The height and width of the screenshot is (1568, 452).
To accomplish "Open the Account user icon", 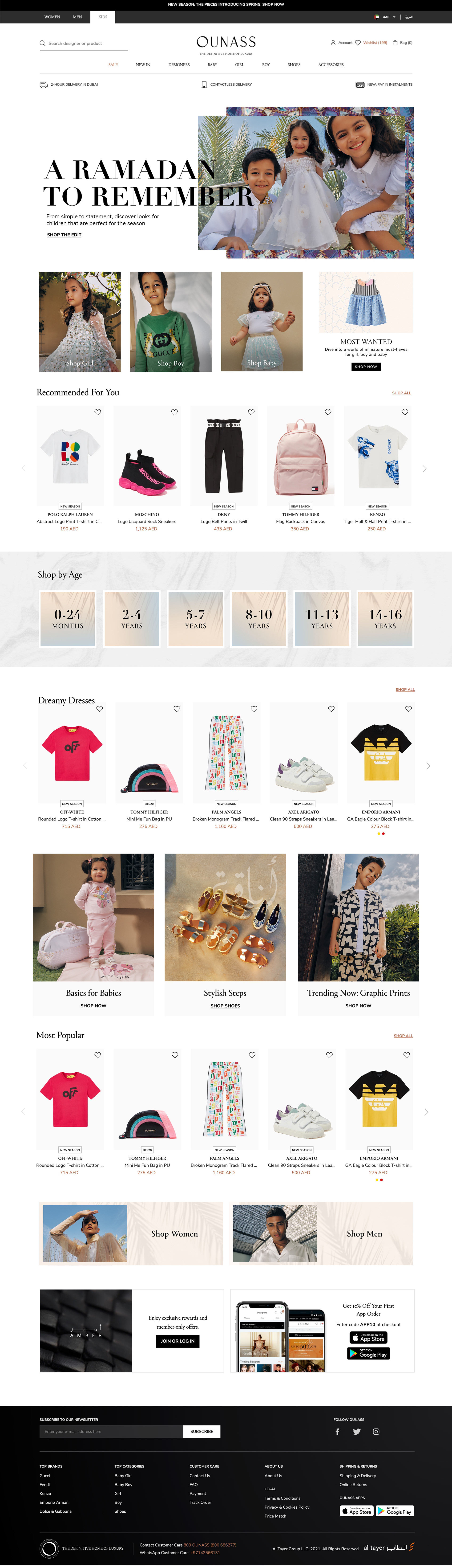I will [333, 43].
